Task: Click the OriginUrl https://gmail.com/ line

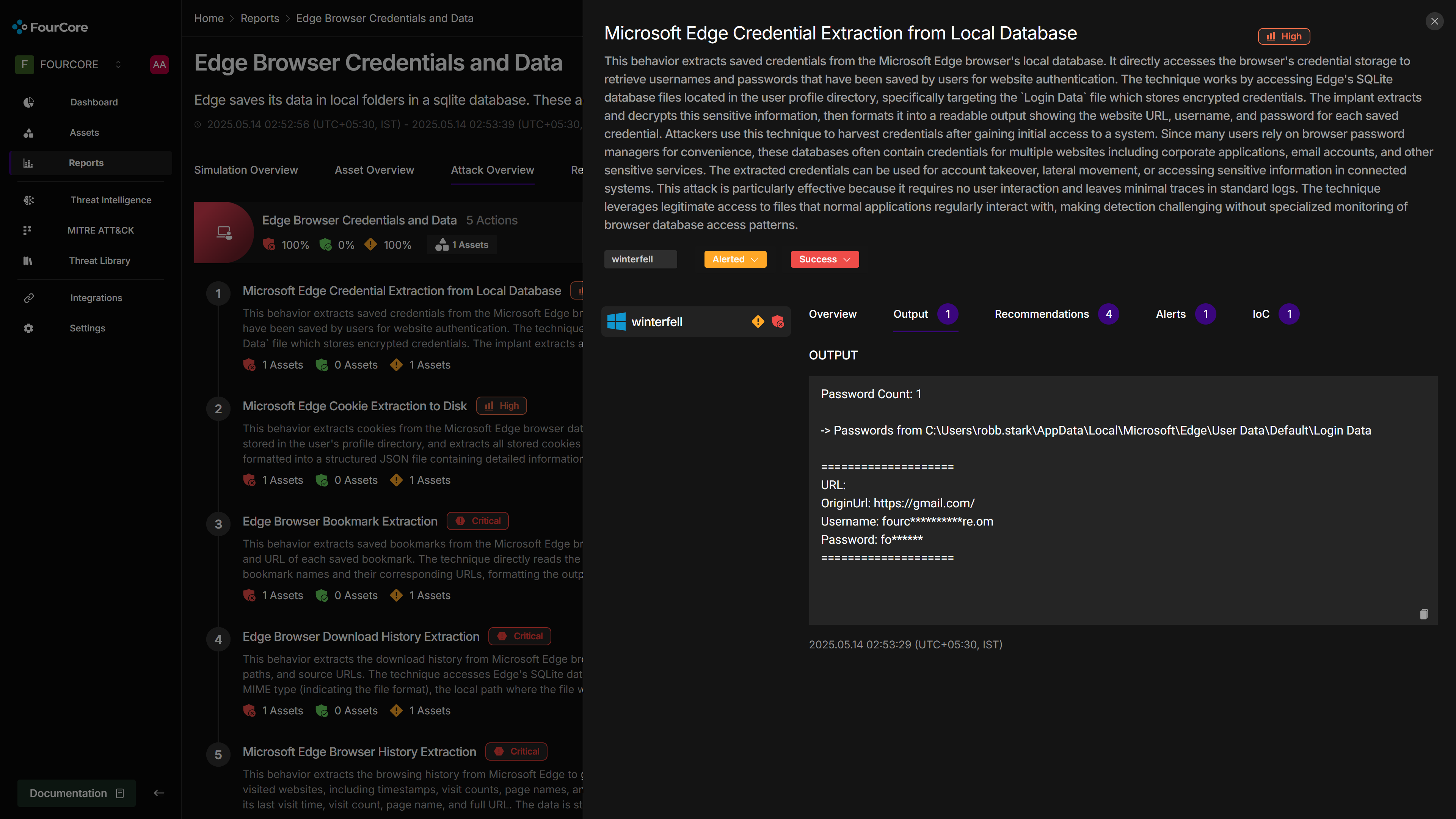Action: pos(897,504)
